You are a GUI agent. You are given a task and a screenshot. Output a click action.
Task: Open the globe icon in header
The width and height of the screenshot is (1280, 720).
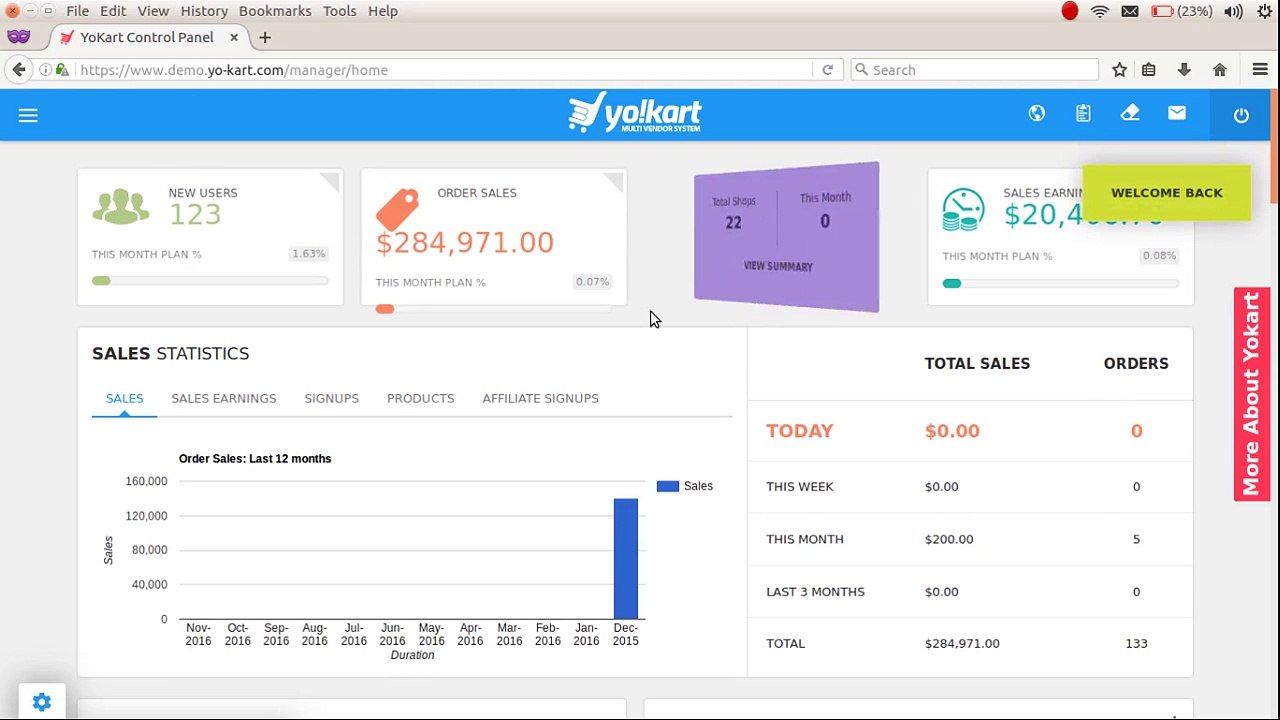click(x=1037, y=113)
